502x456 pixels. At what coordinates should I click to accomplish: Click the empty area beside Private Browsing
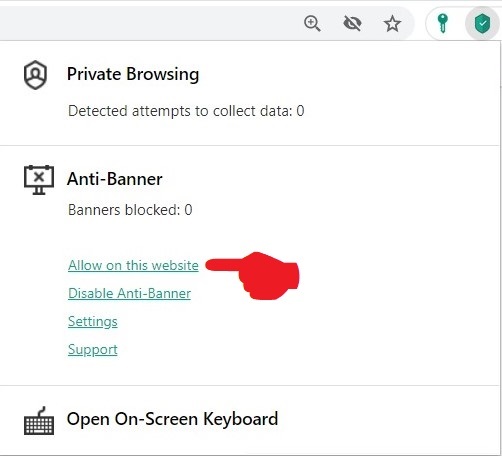pyautogui.click(x=350, y=74)
